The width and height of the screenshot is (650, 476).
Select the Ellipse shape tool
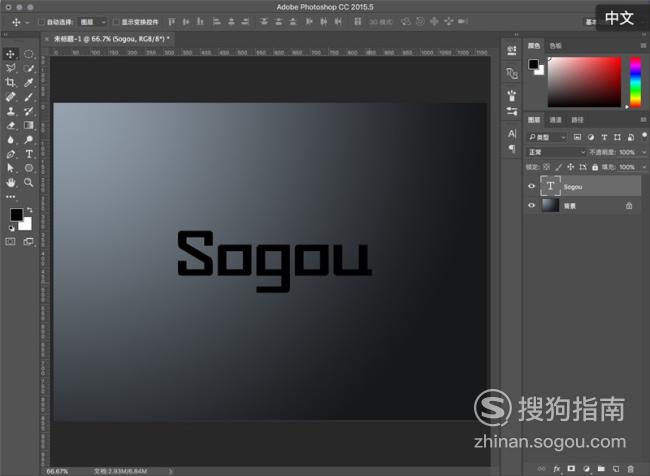pyautogui.click(x=28, y=168)
